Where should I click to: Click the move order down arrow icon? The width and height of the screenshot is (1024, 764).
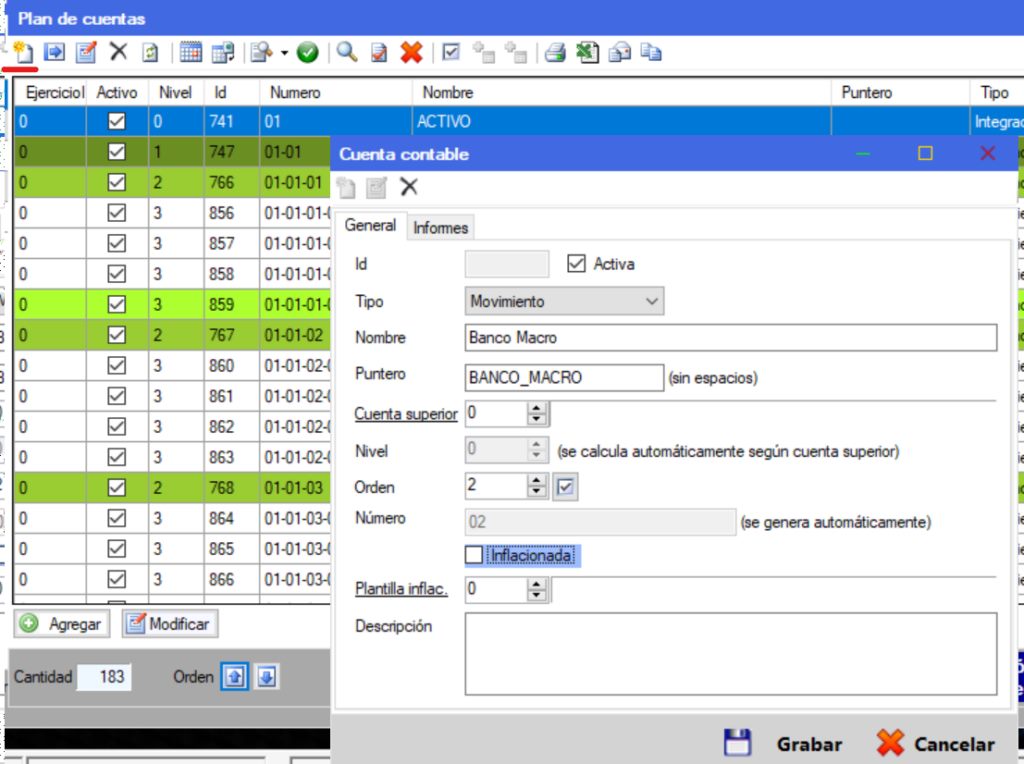tap(266, 676)
